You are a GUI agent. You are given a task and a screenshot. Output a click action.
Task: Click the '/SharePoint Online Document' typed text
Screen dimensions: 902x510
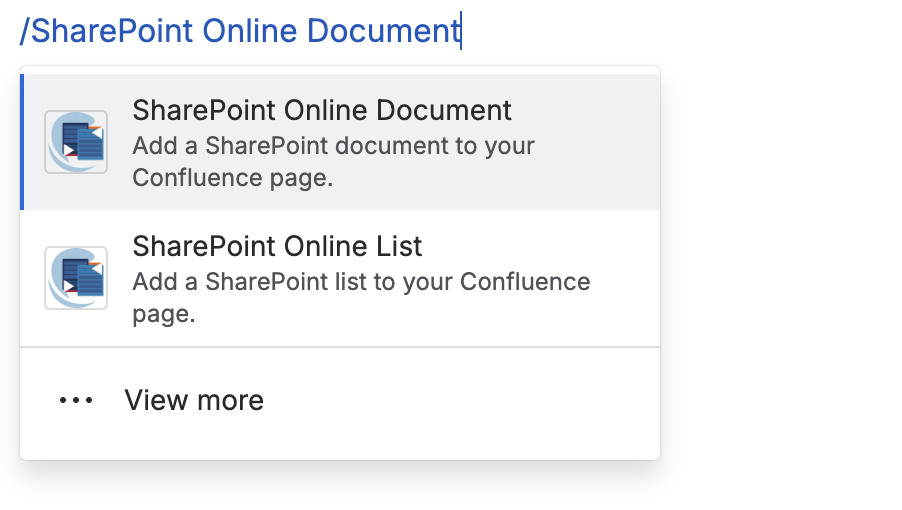(x=240, y=31)
